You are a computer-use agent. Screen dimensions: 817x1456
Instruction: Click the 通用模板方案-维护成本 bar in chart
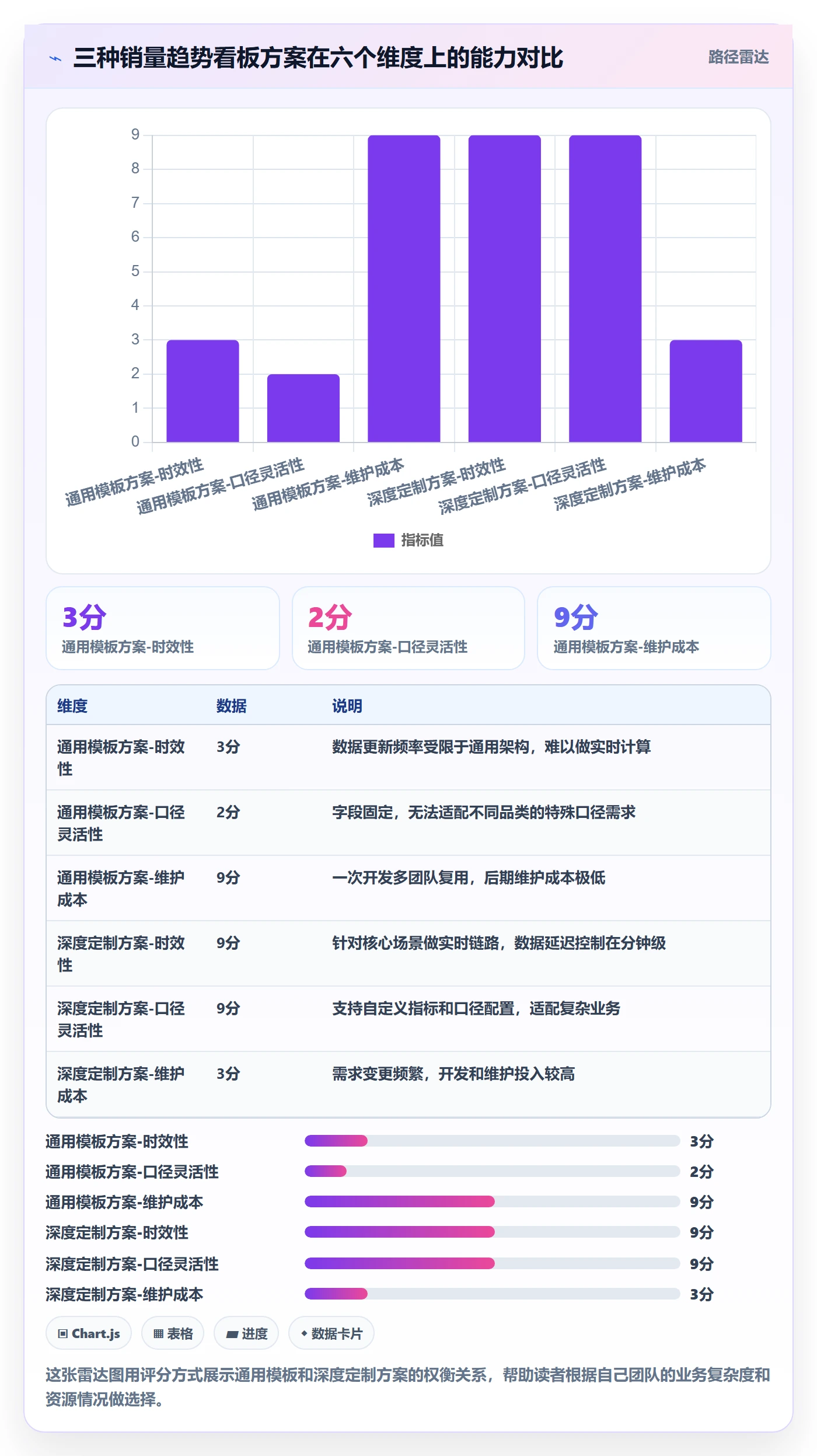404,288
